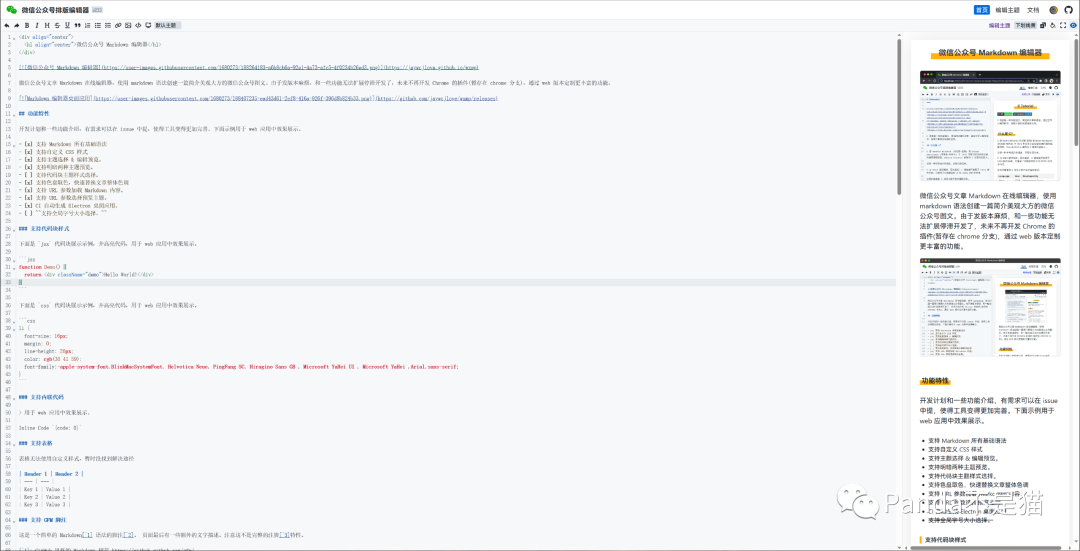Click the 'Inline Code `{code: 0}`' line
1080x551 pixels.
click(x=50, y=428)
